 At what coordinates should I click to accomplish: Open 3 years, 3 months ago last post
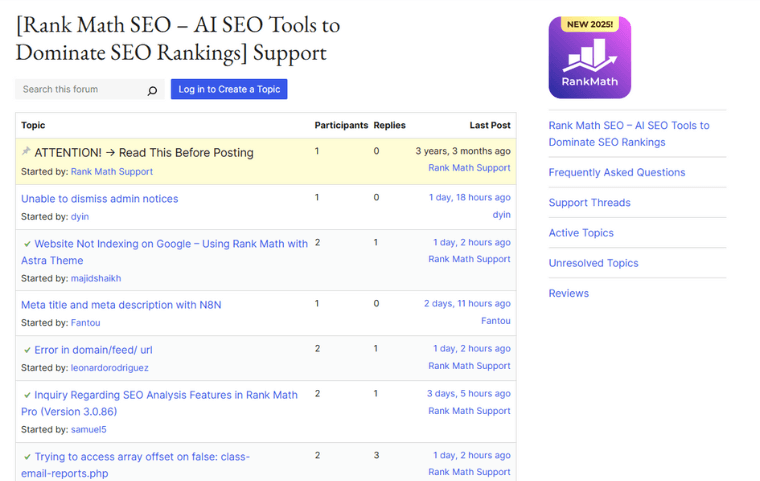pos(463,151)
